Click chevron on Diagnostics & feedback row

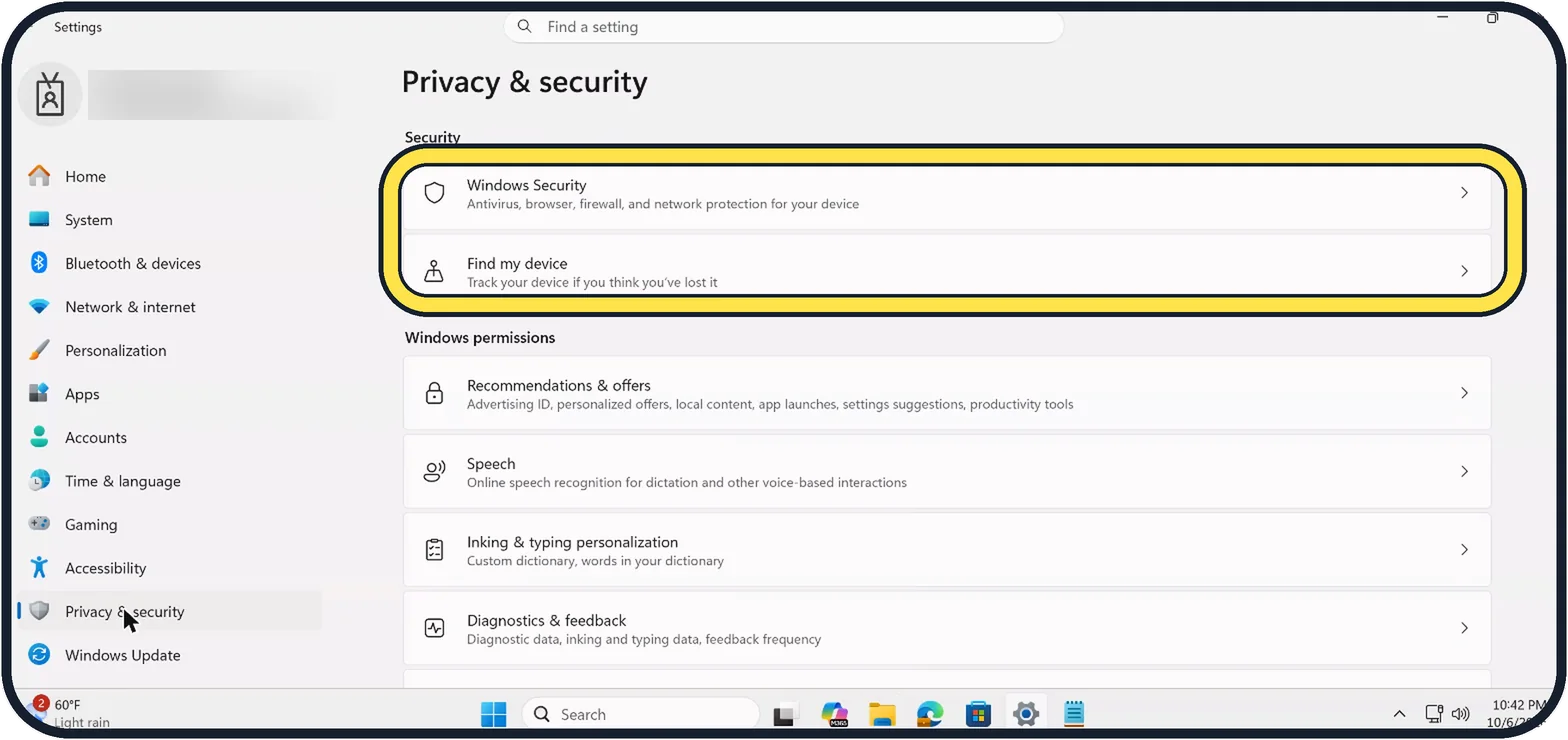[1464, 628]
